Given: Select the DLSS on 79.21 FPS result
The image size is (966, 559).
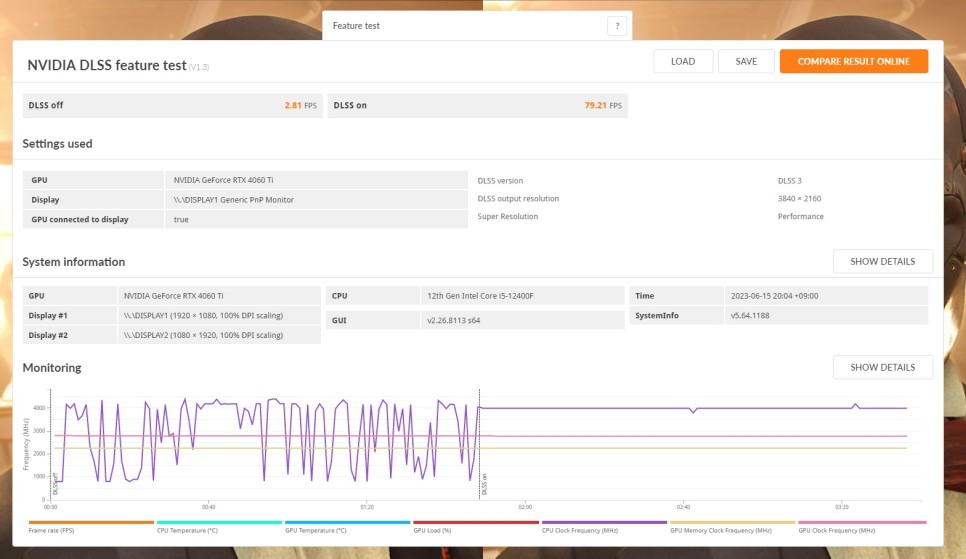Looking at the screenshot, I should tap(477, 105).
